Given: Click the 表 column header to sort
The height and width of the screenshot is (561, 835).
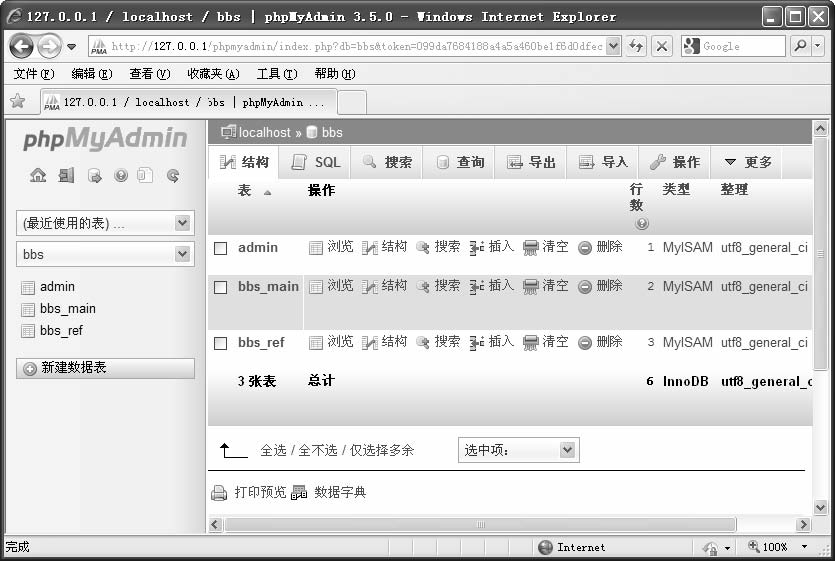Looking at the screenshot, I should 244,190.
